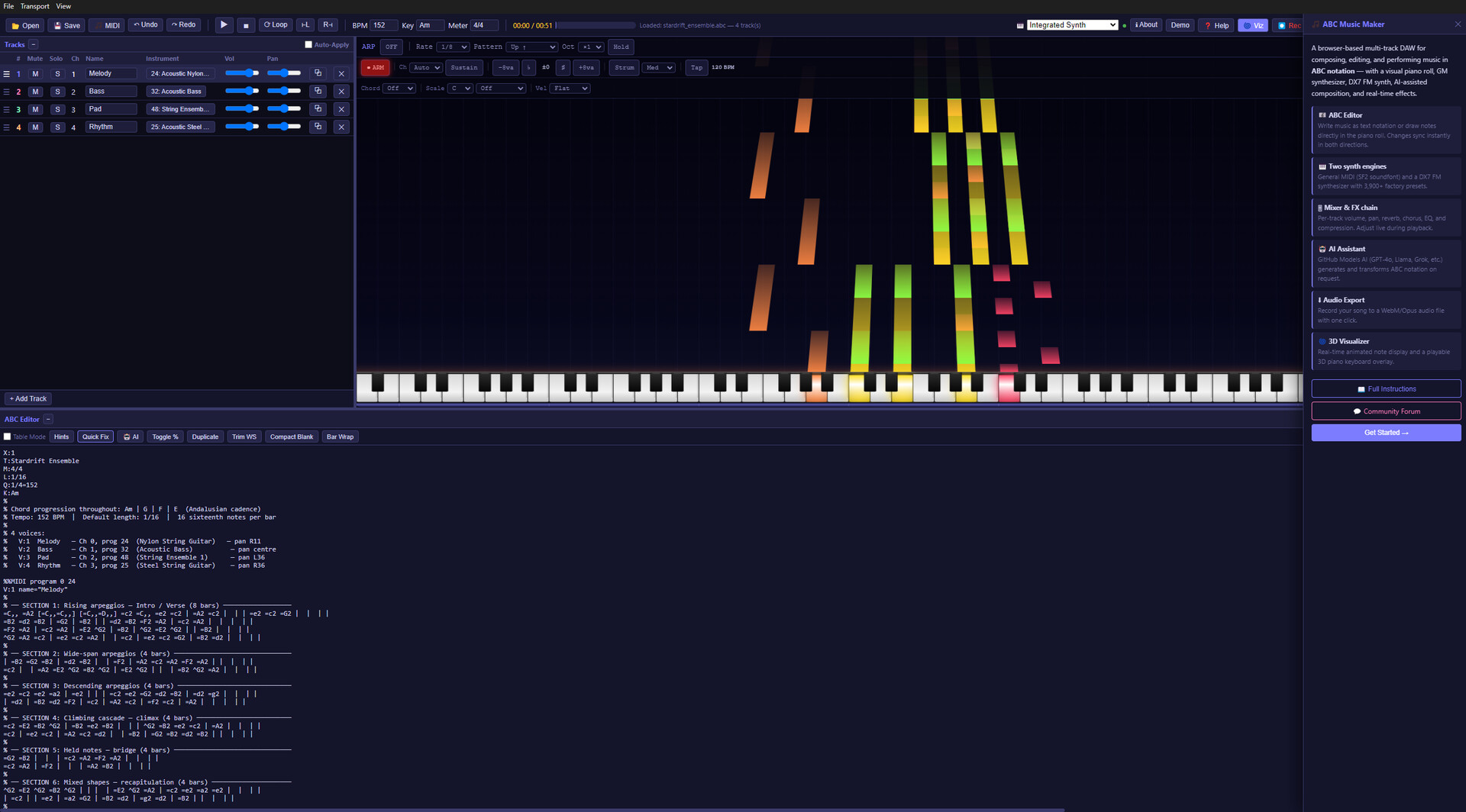Toggle the arpeggiator Hold button
1466x812 pixels.
(x=622, y=47)
